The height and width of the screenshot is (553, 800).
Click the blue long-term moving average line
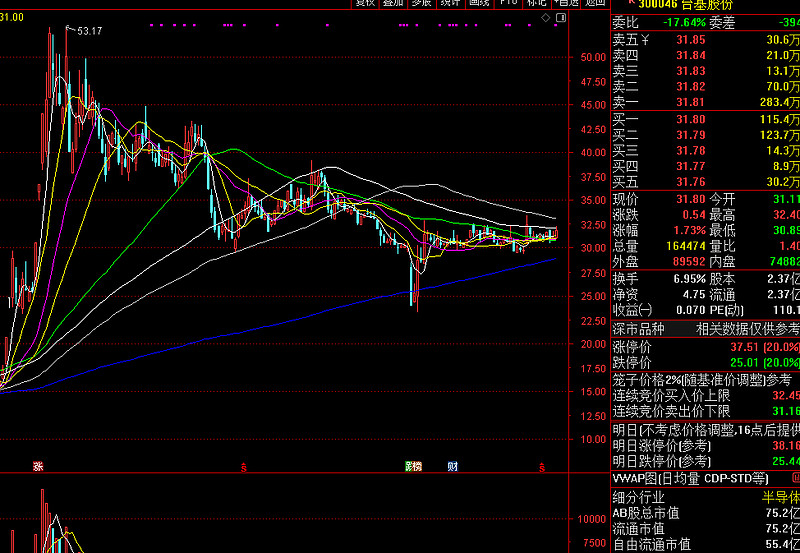click(300, 321)
